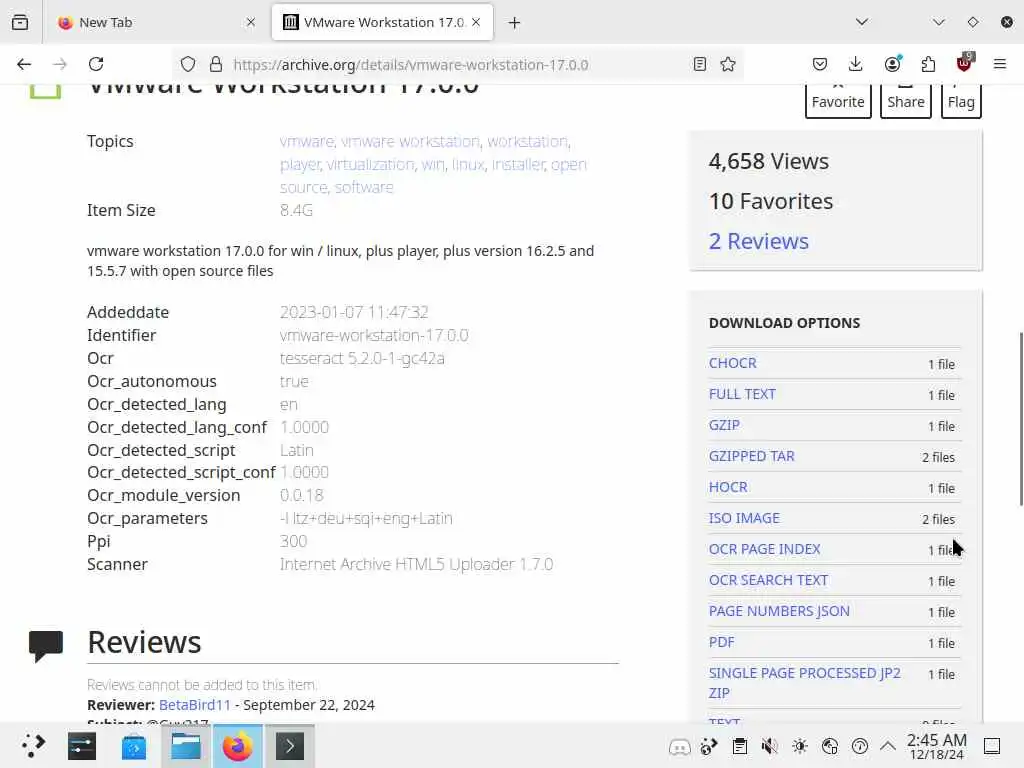The height and width of the screenshot is (768, 1024).
Task: Close the New Tab tab
Action: (251, 22)
